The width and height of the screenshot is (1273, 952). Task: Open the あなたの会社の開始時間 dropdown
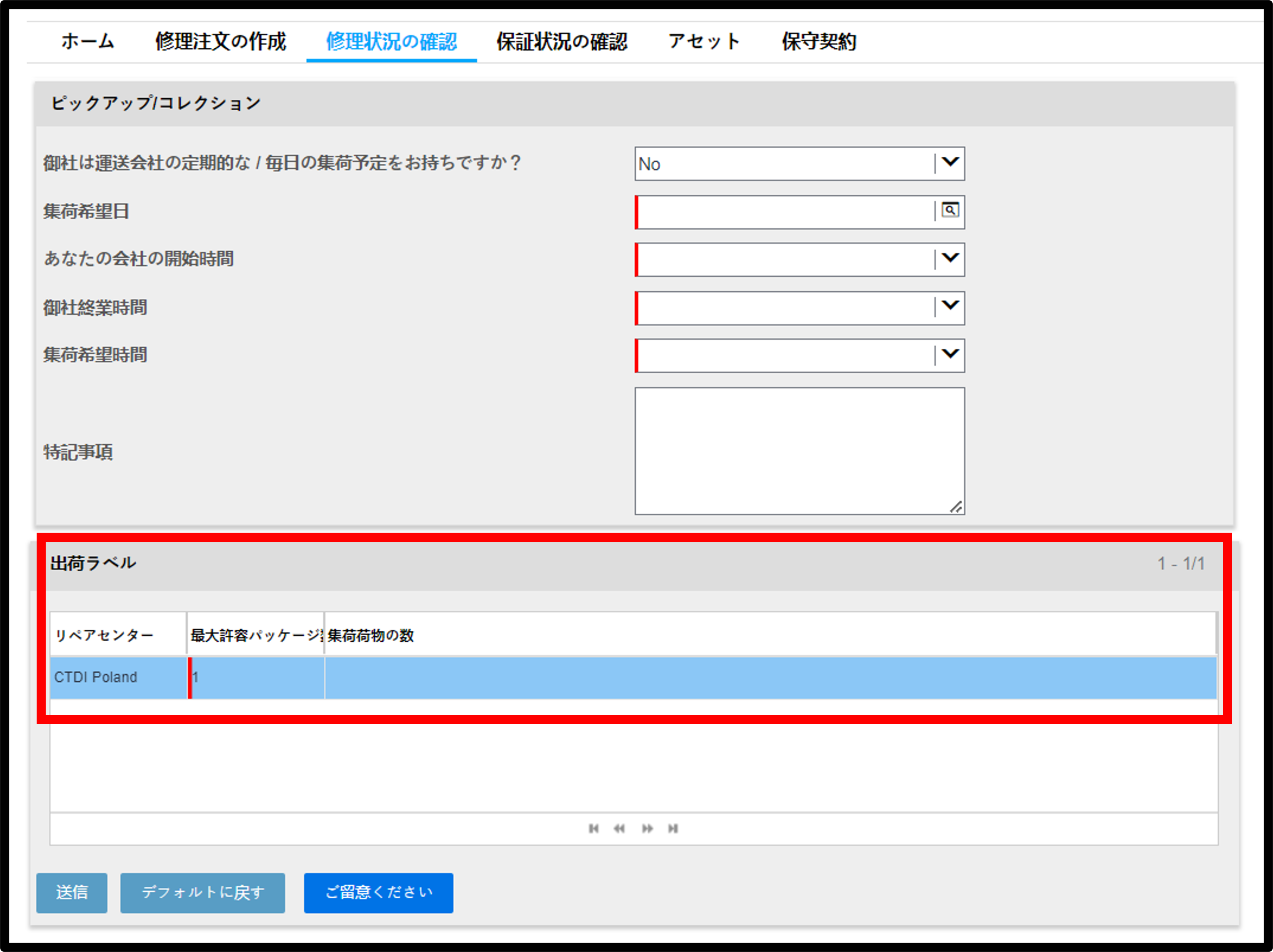[x=799, y=259]
